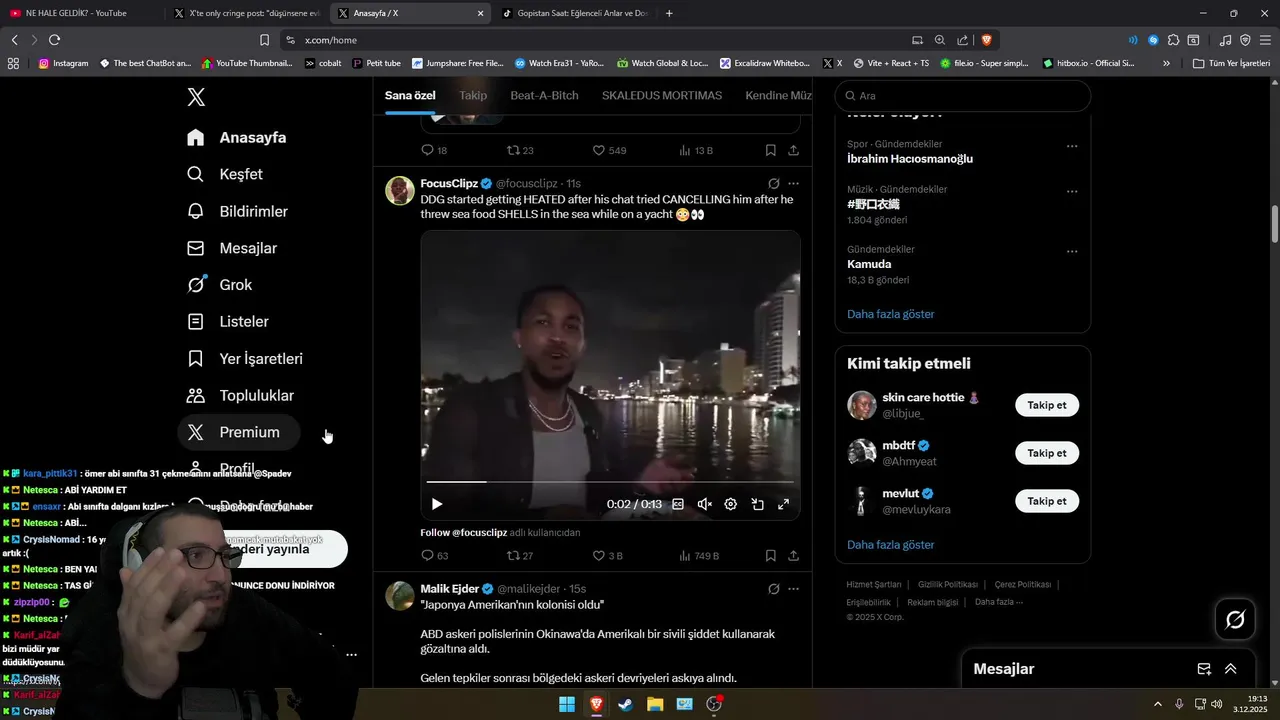Click the X logo in sidebar
Image resolution: width=1280 pixels, height=720 pixels.
click(196, 97)
